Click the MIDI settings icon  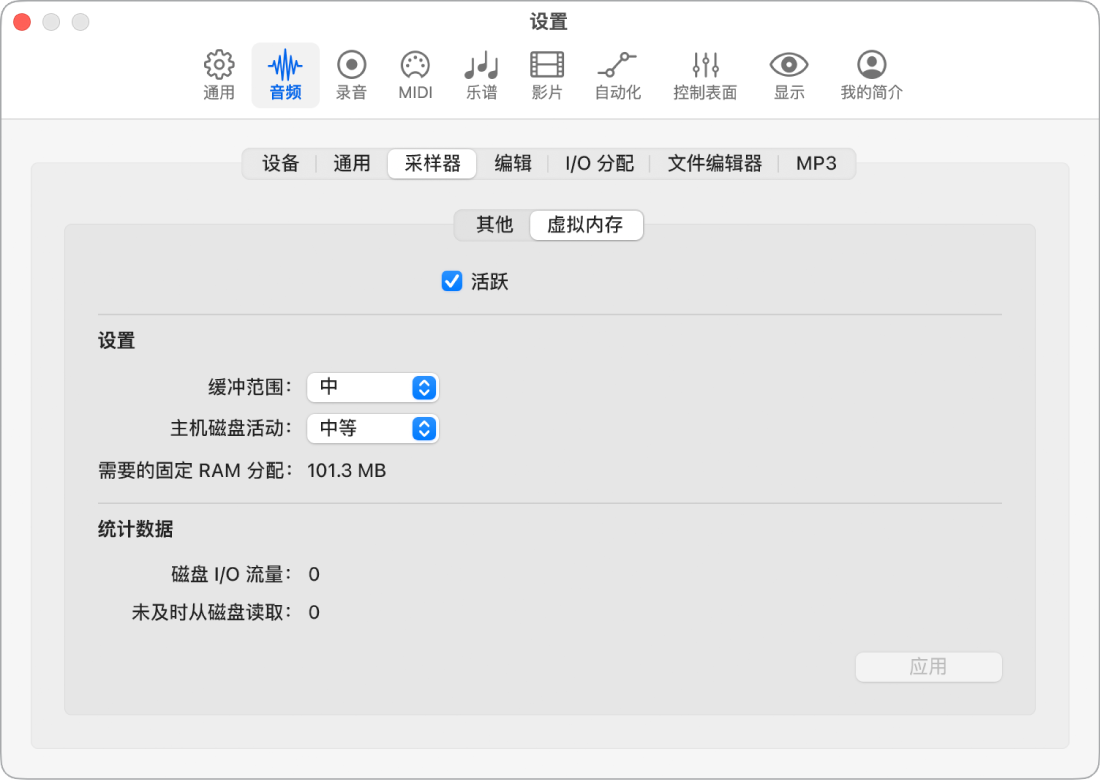[x=414, y=74]
